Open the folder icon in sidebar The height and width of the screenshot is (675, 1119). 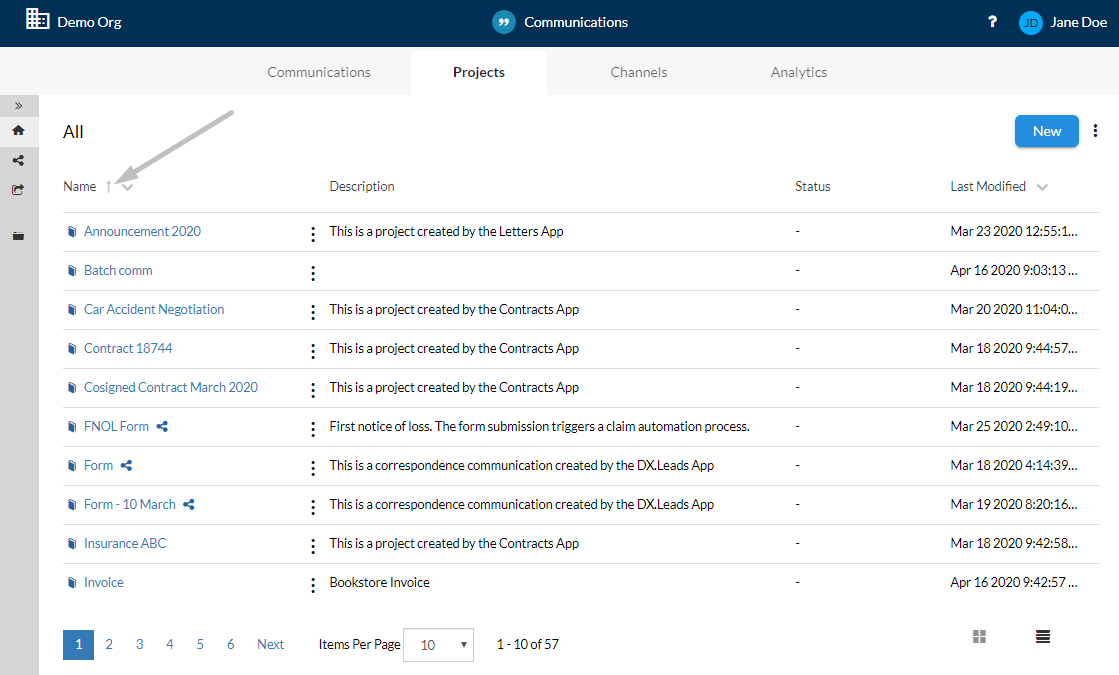tap(19, 236)
